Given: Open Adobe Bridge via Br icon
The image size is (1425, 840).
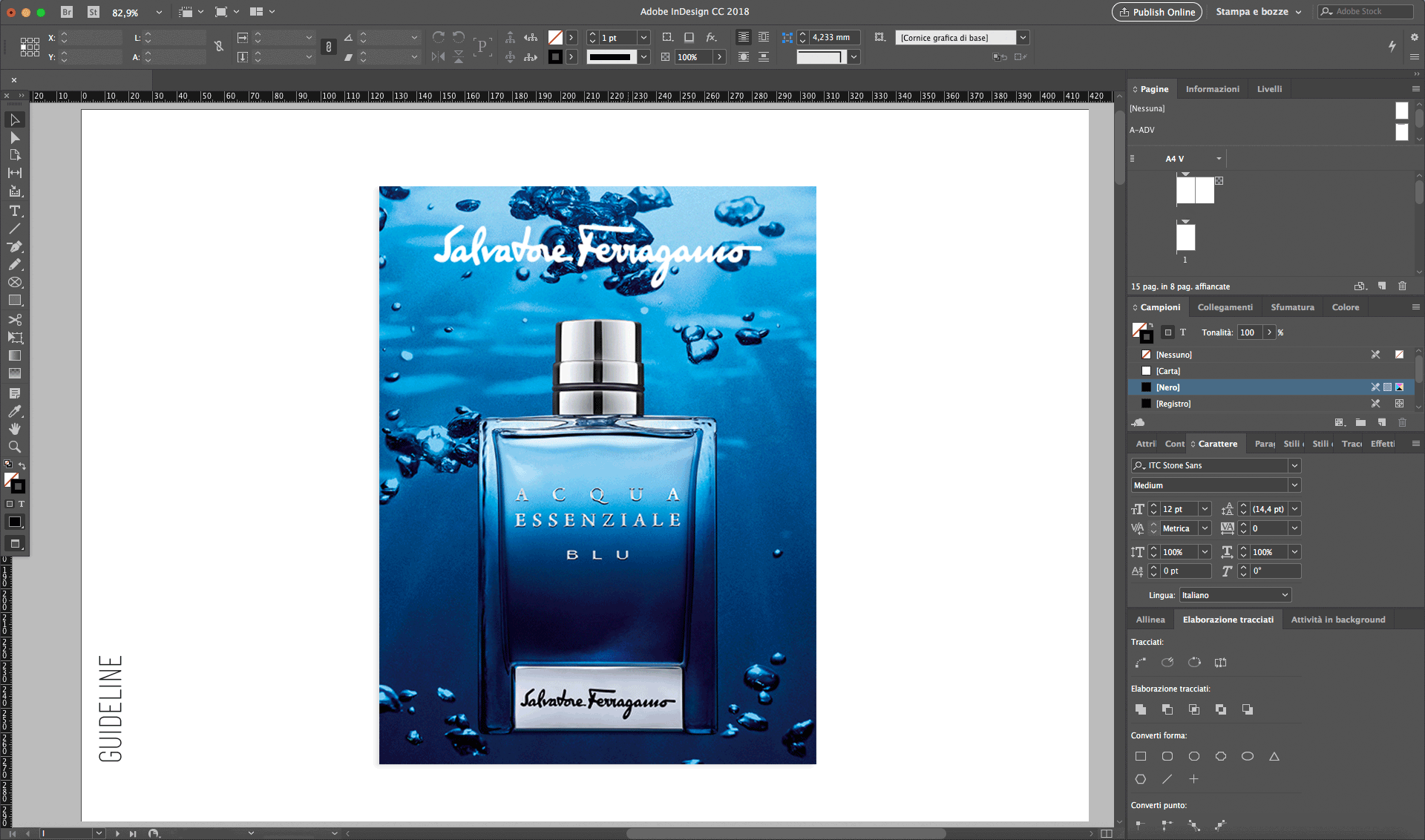Looking at the screenshot, I should tap(67, 12).
